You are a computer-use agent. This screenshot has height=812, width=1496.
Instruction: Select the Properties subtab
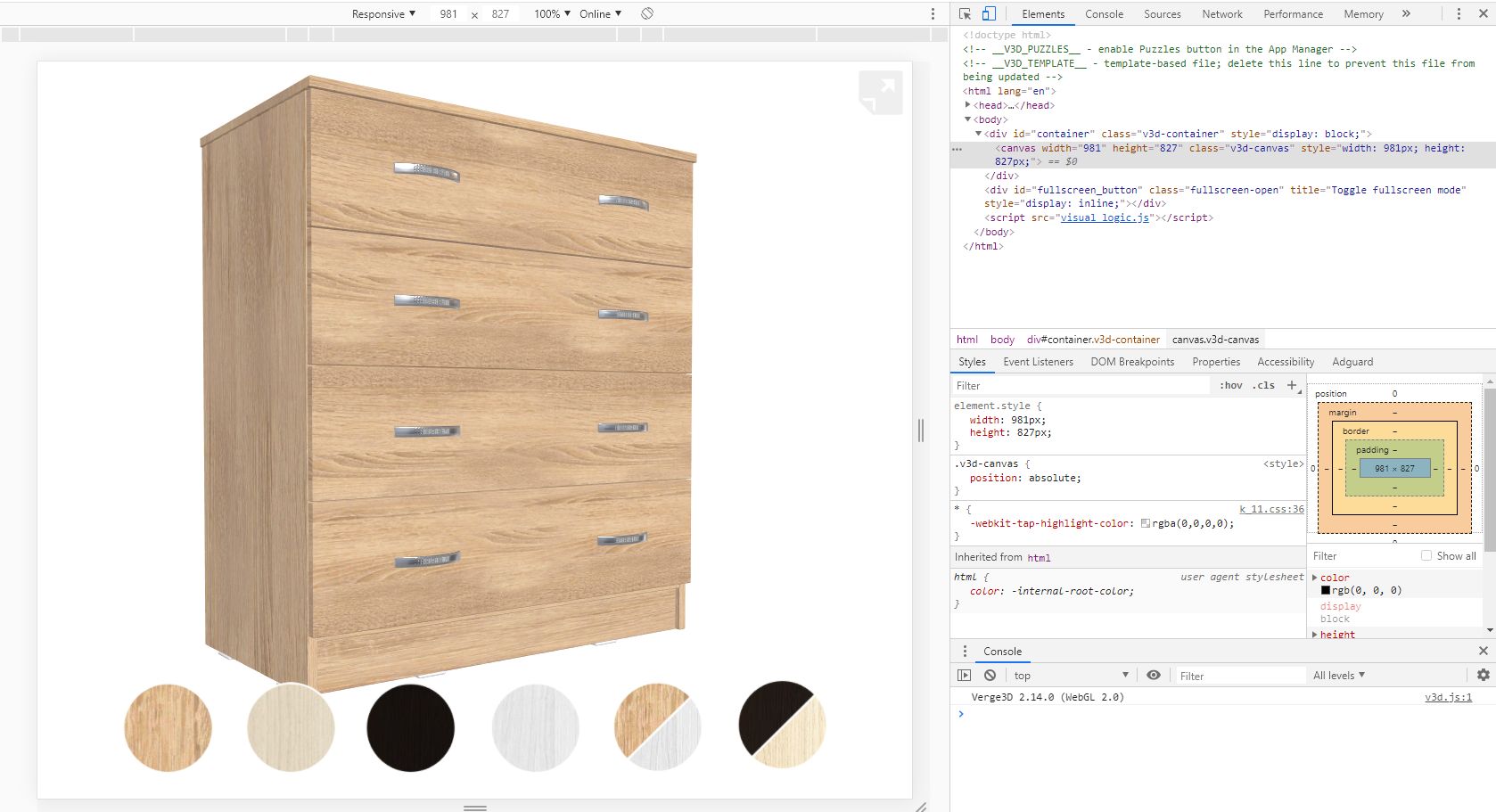point(1216,361)
